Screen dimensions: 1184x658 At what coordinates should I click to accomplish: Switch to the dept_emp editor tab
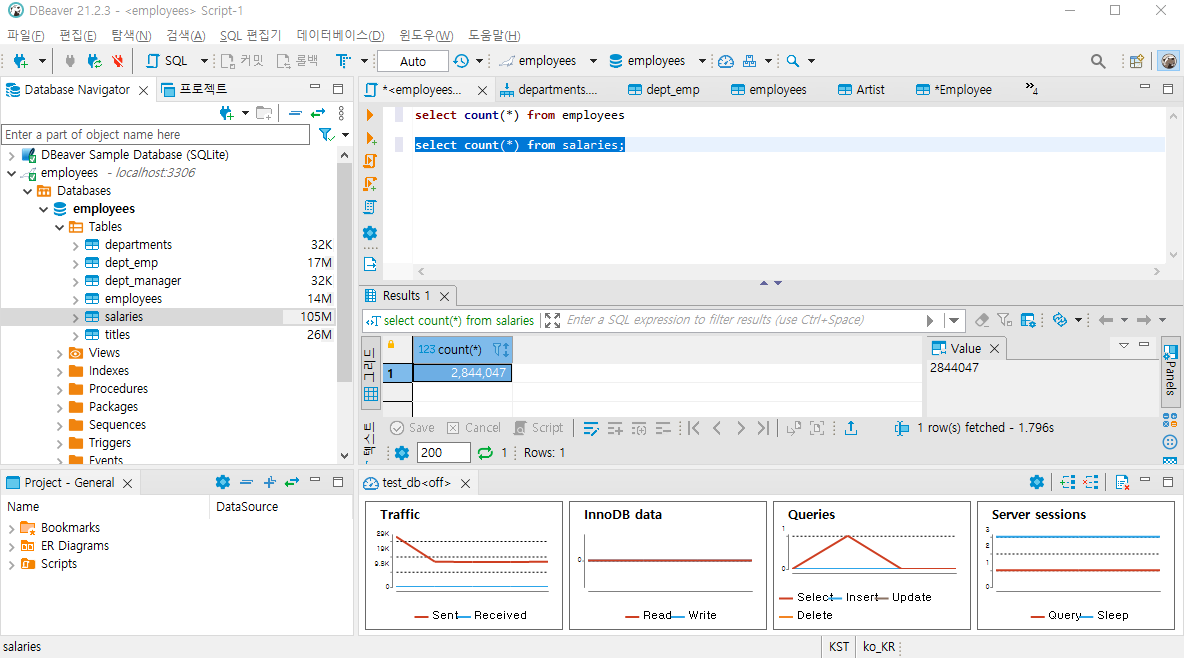pyautogui.click(x=663, y=89)
